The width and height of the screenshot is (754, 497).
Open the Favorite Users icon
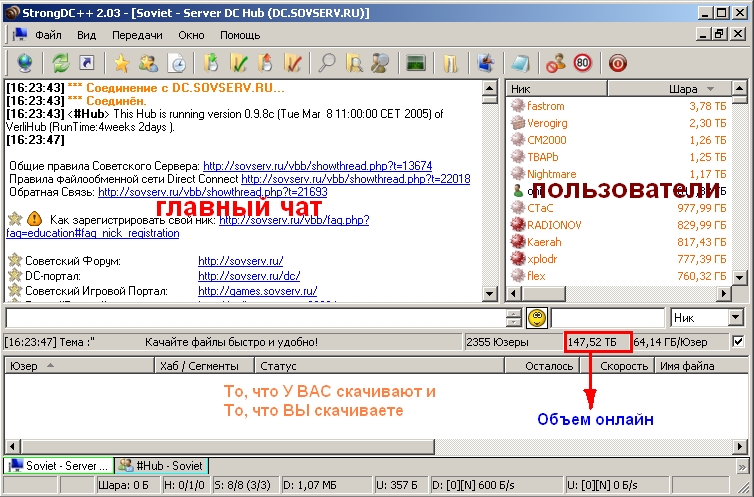click(149, 63)
